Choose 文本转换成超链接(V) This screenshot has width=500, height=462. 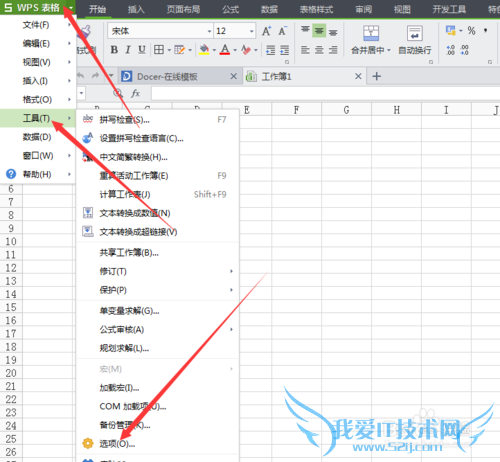158,232
